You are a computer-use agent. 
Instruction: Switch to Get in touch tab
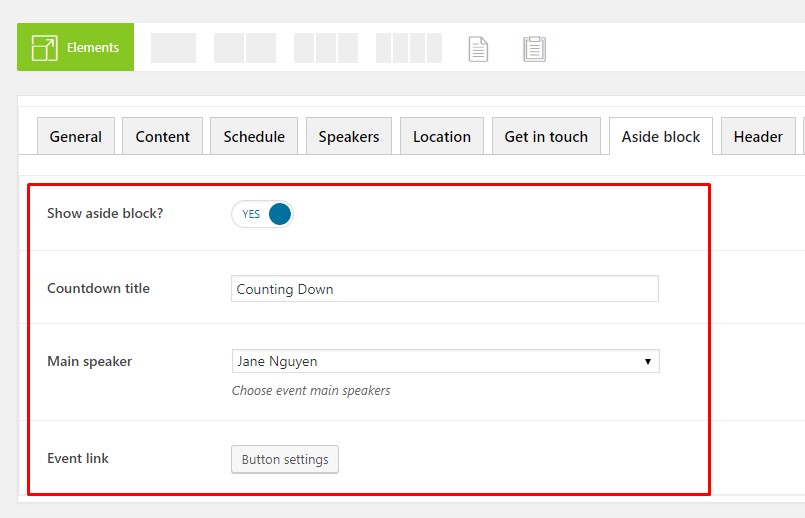point(546,137)
